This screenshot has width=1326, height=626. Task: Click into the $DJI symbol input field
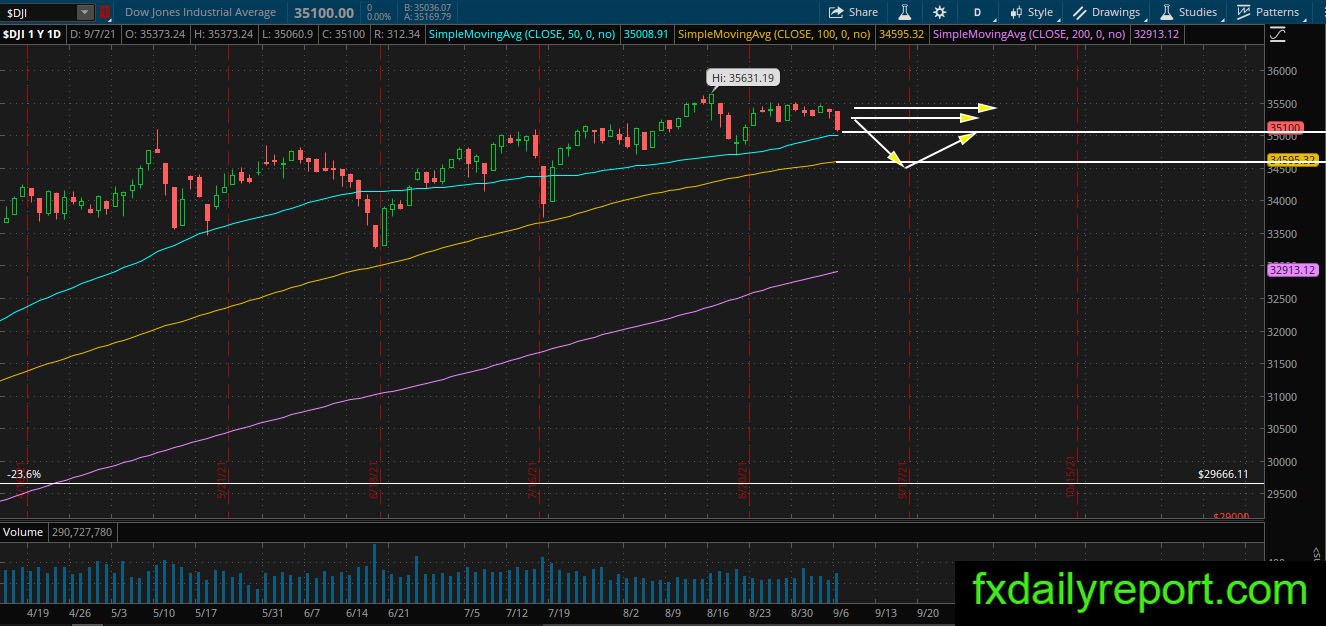tap(39, 13)
